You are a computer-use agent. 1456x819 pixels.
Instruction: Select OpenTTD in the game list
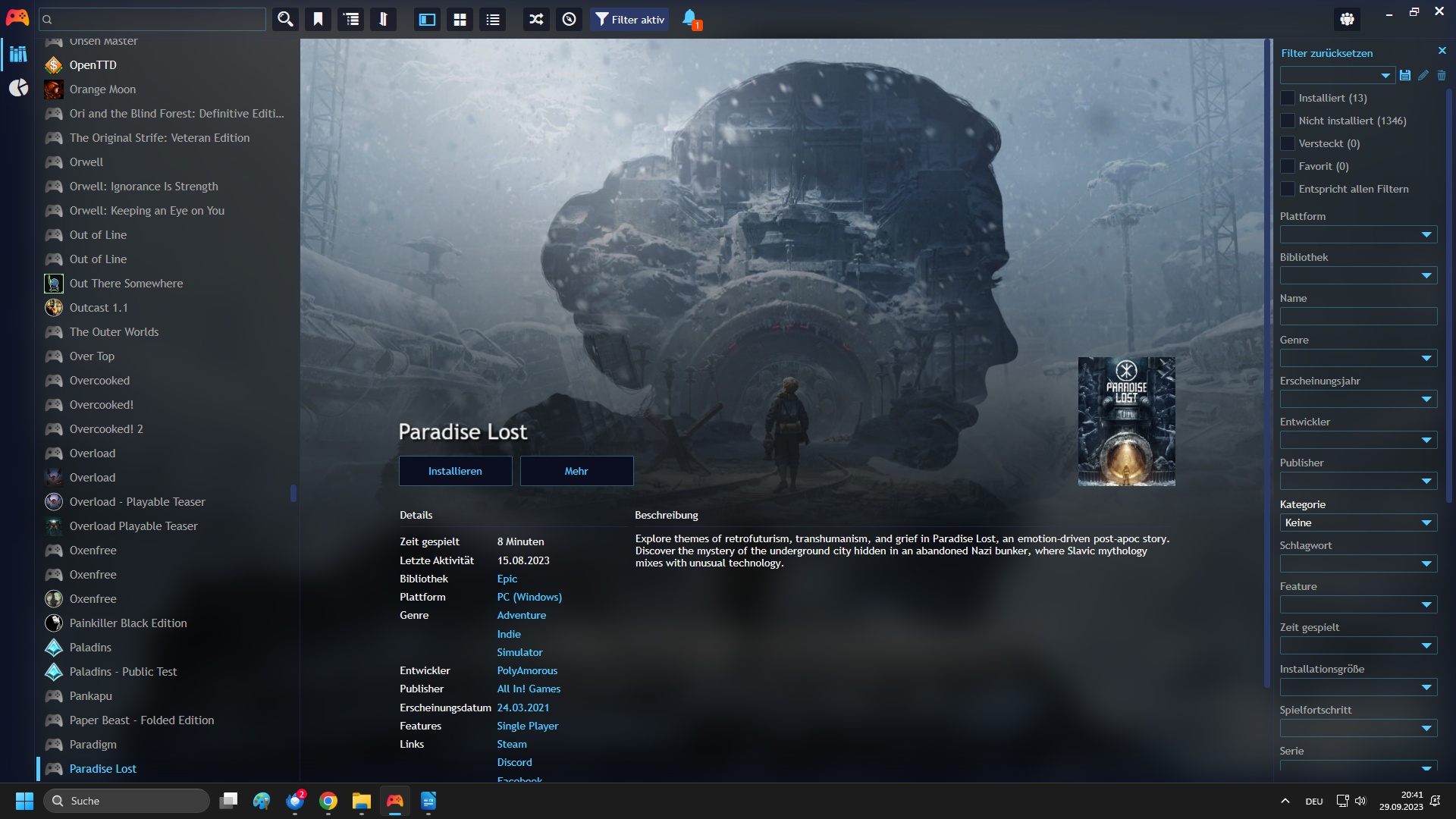93,65
